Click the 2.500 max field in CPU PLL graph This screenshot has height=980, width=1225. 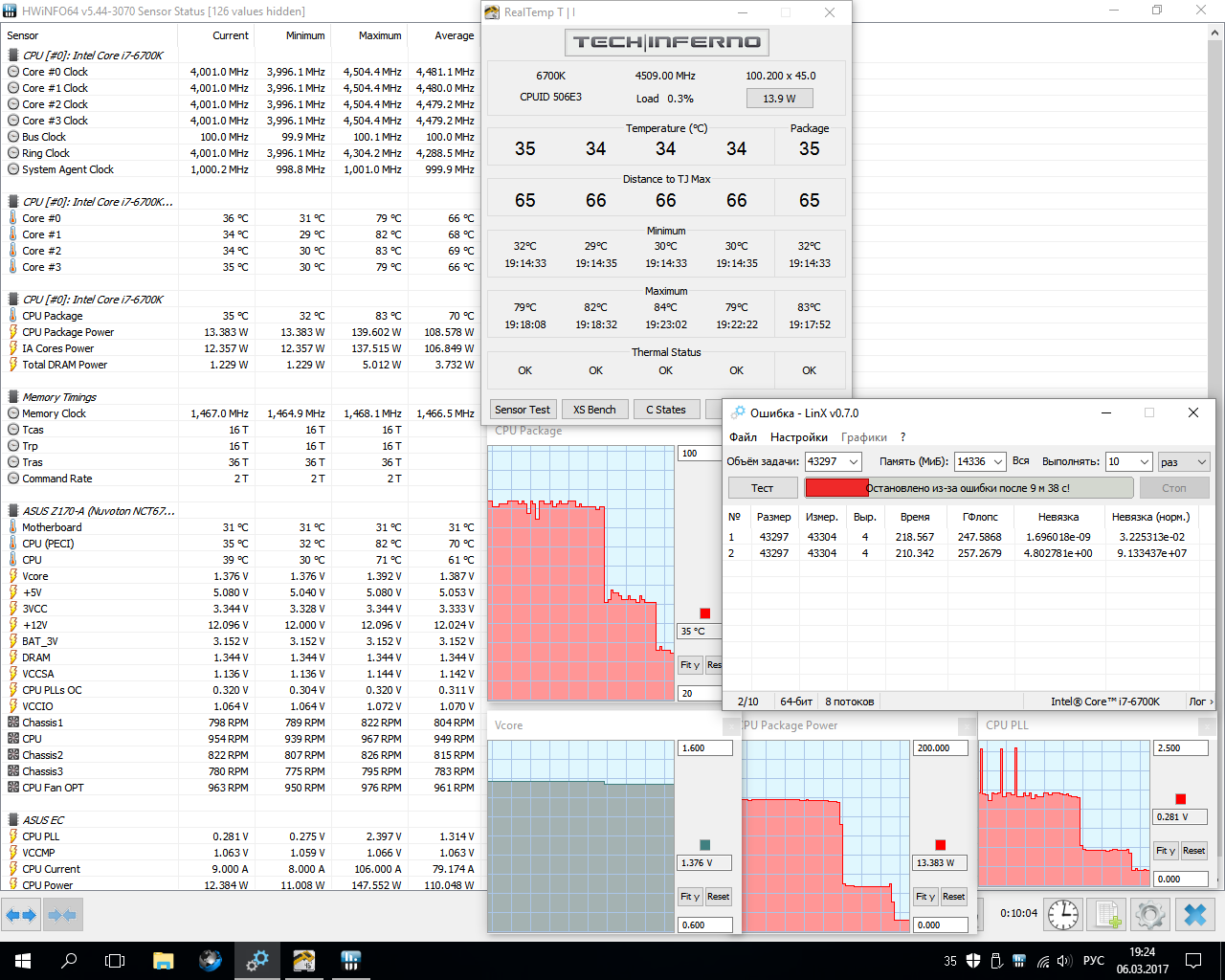(1181, 748)
